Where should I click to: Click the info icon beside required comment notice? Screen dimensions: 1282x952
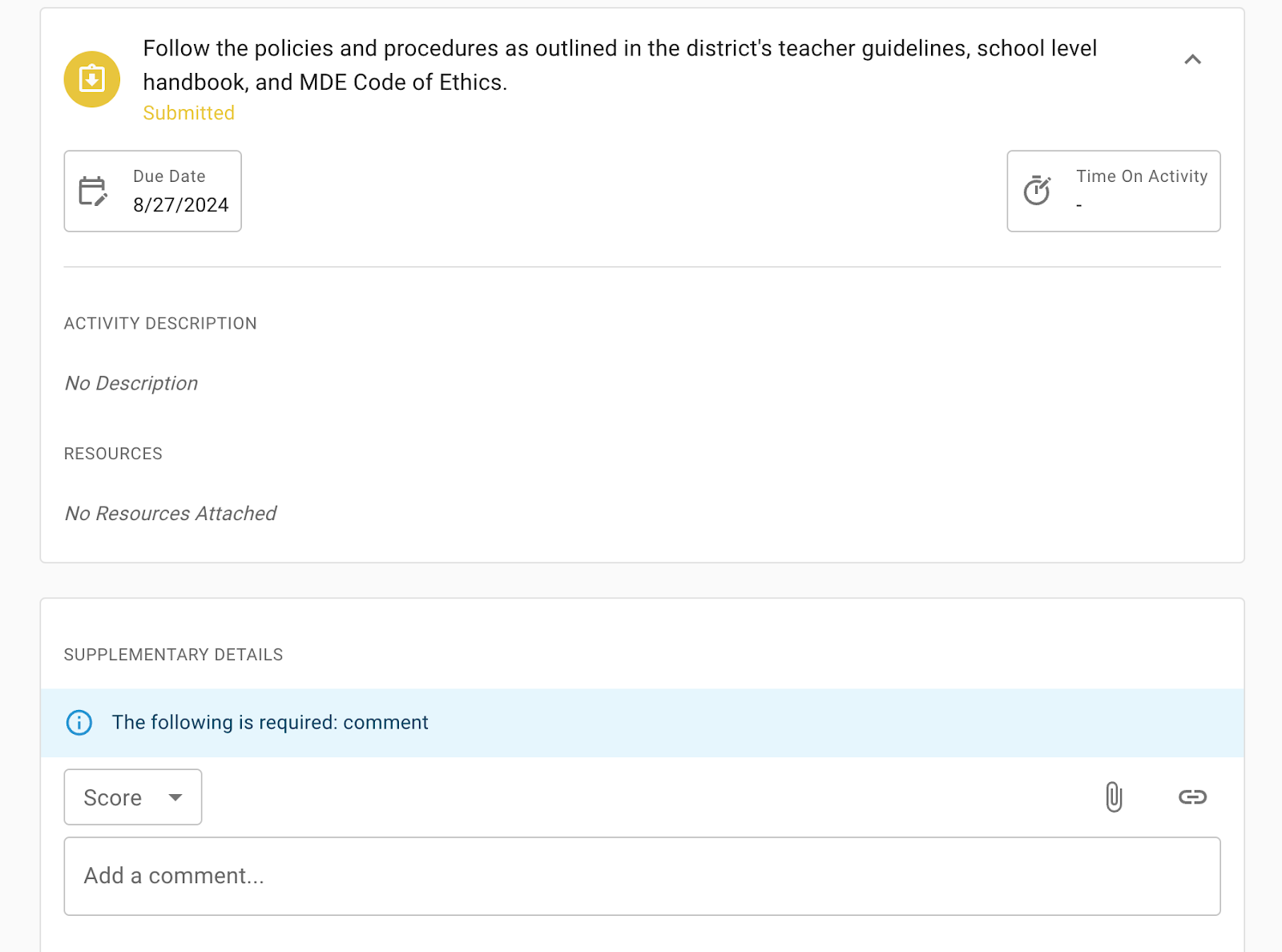pos(79,722)
